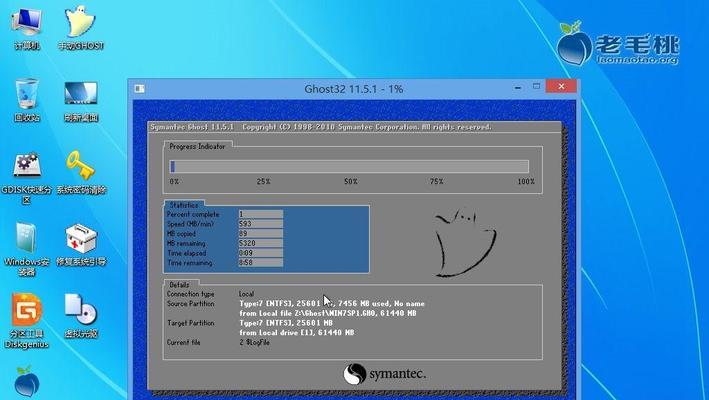
Task: Launch the 虚拟光驱 virtual drive icon
Action: tap(81, 316)
